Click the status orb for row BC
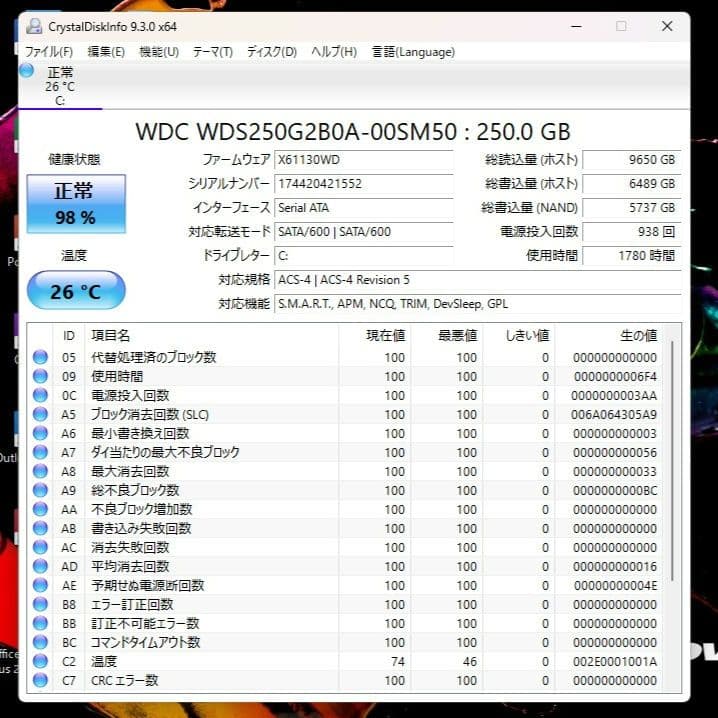718x718 pixels. (x=40, y=642)
